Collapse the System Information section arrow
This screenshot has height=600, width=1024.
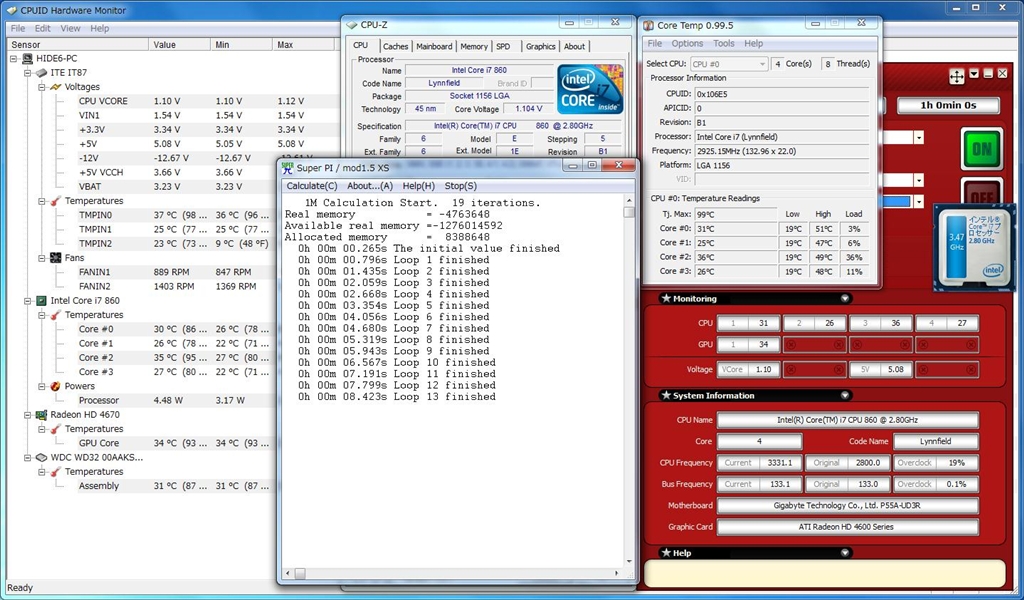pyautogui.click(x=845, y=395)
